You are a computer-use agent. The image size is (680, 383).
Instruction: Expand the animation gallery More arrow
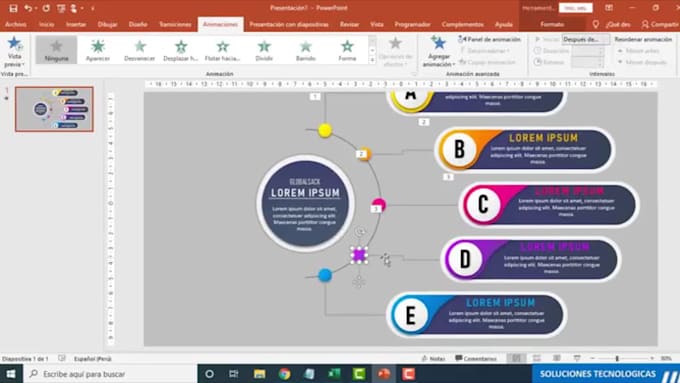(x=373, y=60)
